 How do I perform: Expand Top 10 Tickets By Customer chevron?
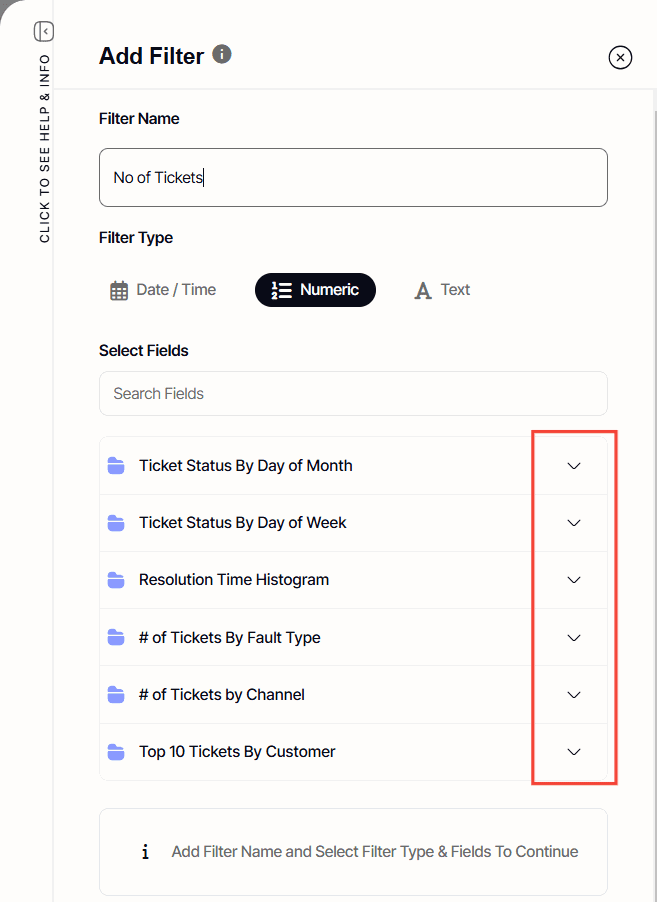pyautogui.click(x=574, y=752)
